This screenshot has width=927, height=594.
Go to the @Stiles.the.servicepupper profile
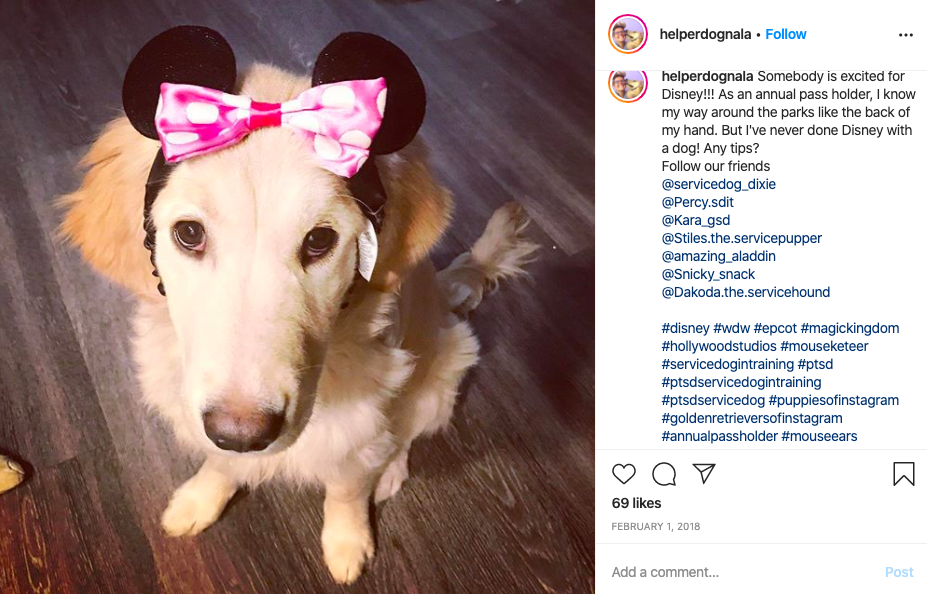pyautogui.click(x=741, y=238)
